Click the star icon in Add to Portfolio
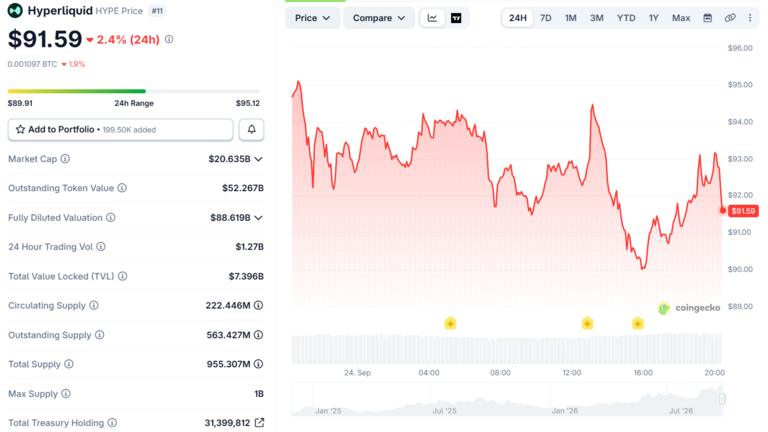The height and width of the screenshot is (432, 768). point(20,129)
